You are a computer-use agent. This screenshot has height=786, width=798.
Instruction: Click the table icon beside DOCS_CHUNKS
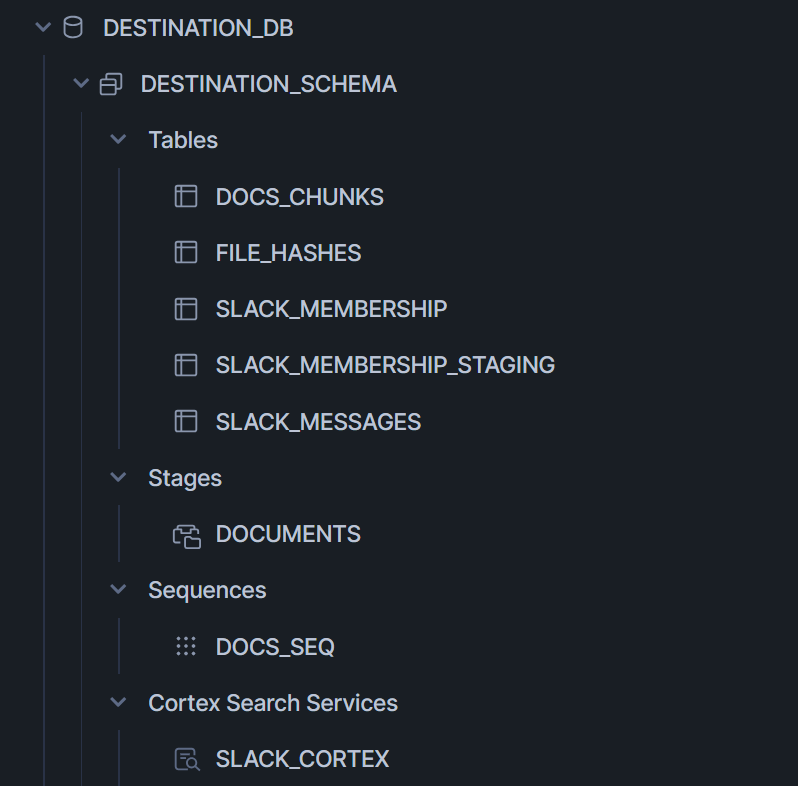point(186,197)
